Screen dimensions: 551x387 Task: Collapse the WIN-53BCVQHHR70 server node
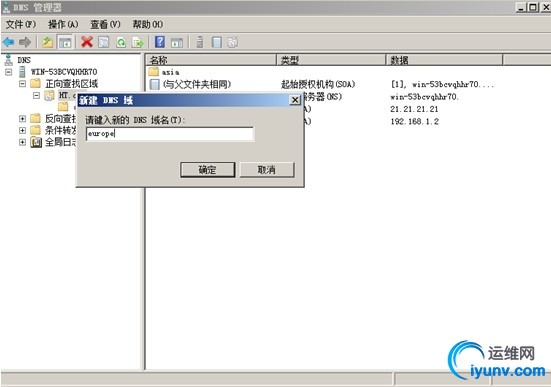coord(8,72)
